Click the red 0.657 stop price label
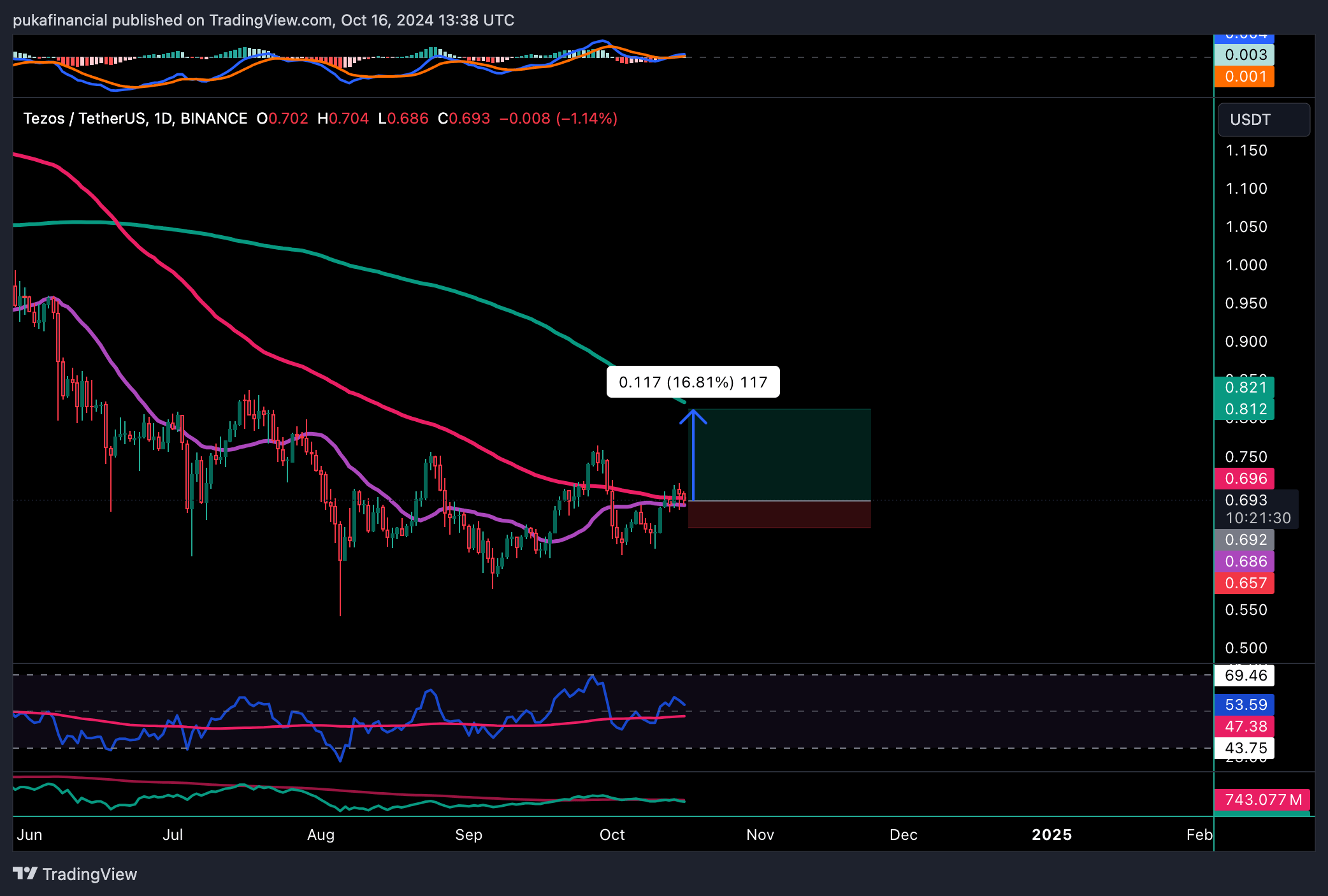Screen dimensions: 1328x896 click(1245, 583)
